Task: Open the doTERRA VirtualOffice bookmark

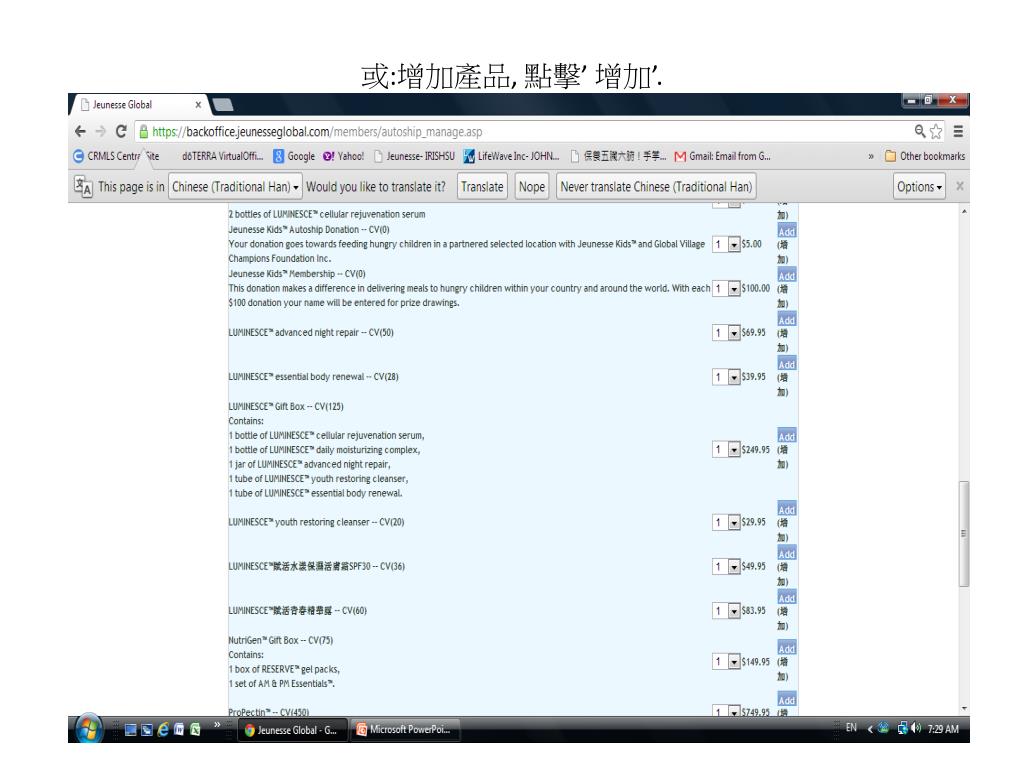Action: [x=222, y=156]
